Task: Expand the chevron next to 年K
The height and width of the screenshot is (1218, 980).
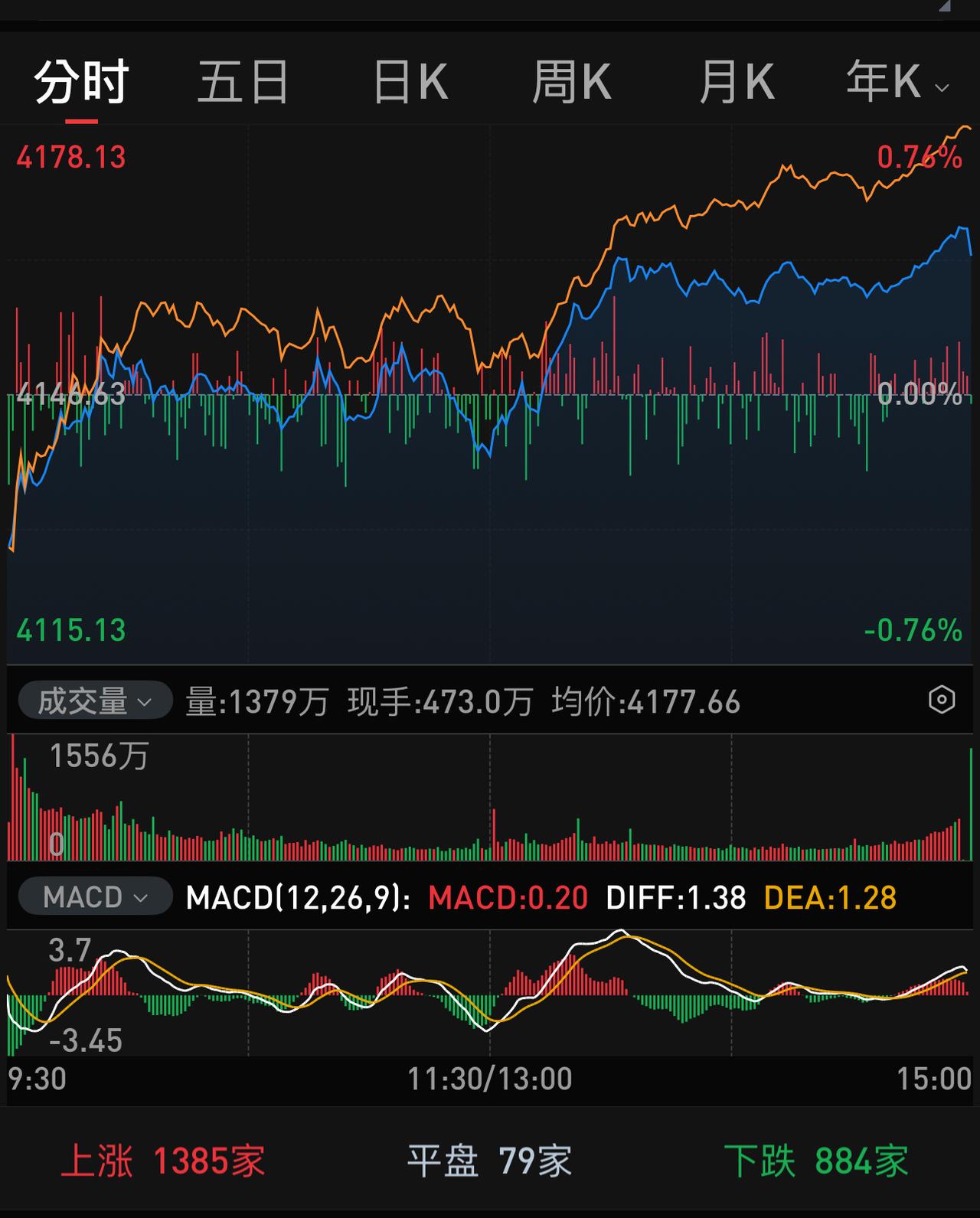Action: tap(942, 88)
